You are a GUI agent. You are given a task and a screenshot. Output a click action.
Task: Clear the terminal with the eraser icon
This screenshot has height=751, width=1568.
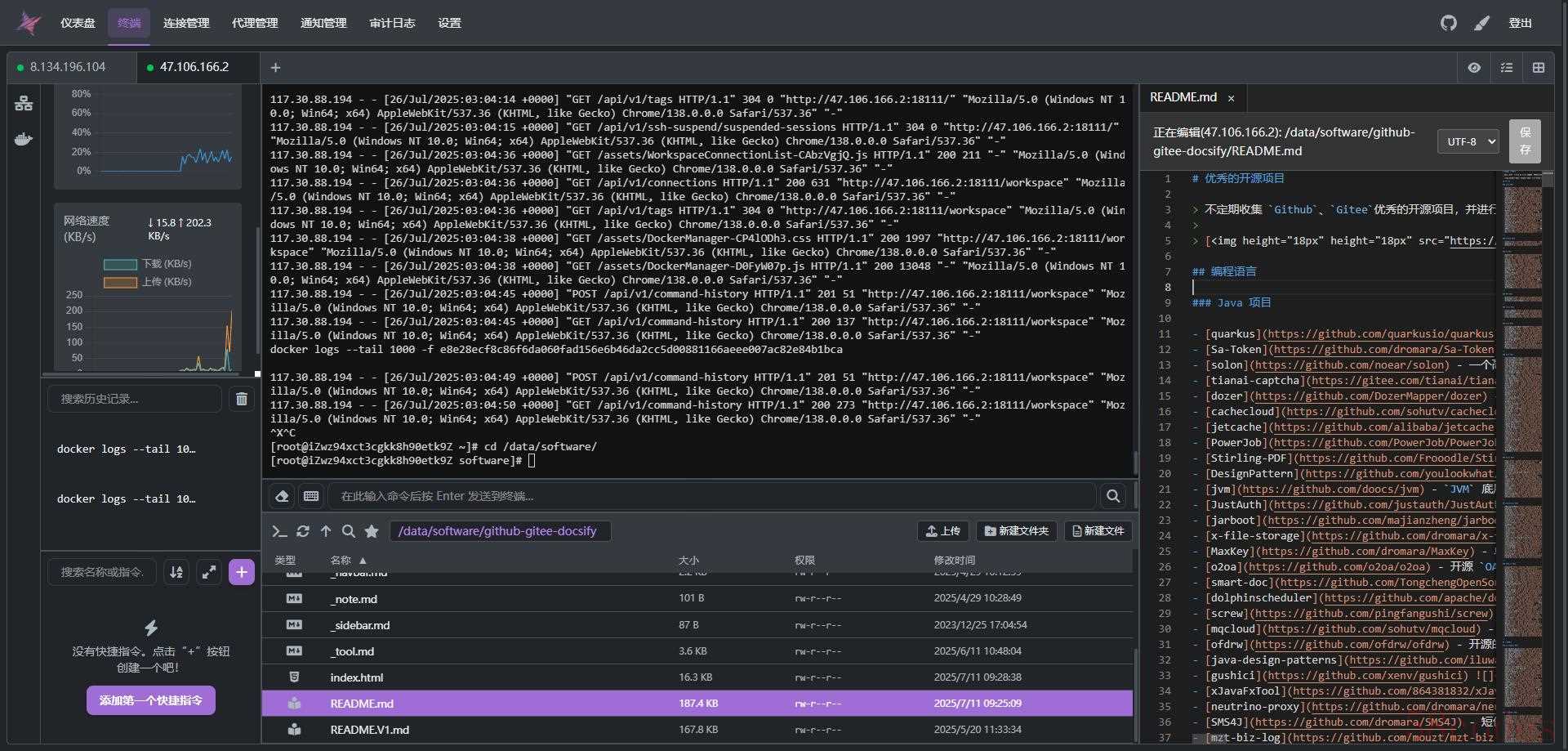282,496
